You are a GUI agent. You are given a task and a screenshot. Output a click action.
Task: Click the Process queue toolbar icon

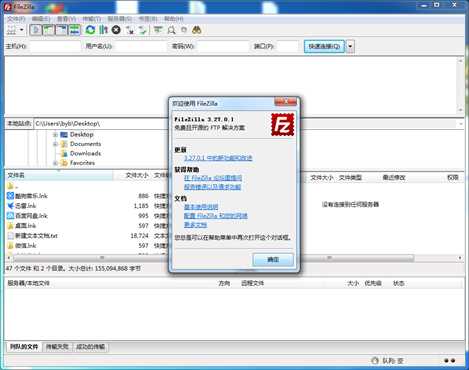[x=104, y=30]
